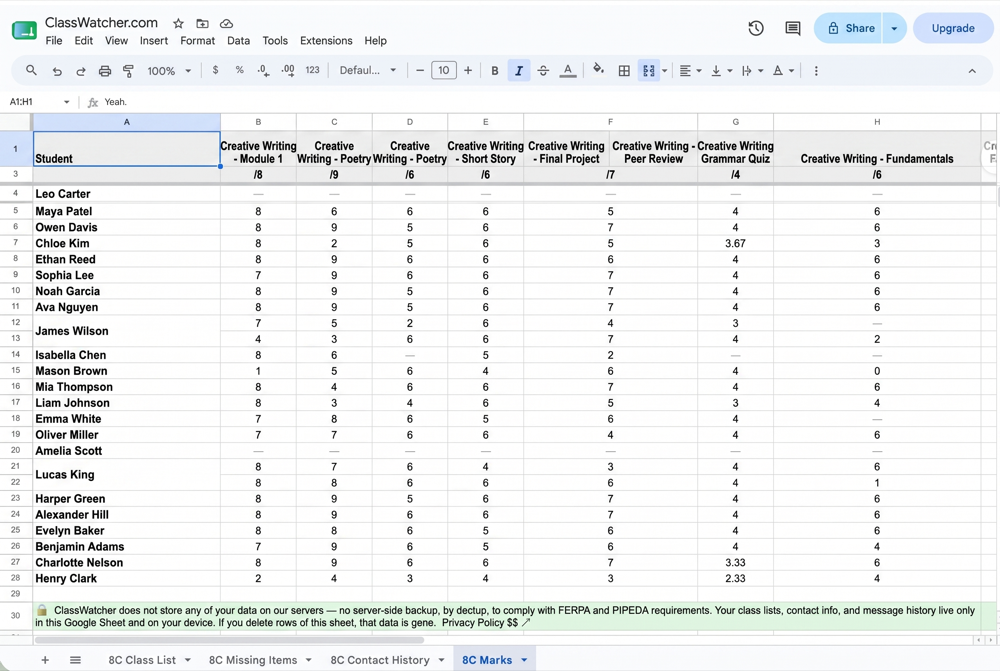
Task: Open vertical align dropdown
Action: pyautogui.click(x=721, y=71)
